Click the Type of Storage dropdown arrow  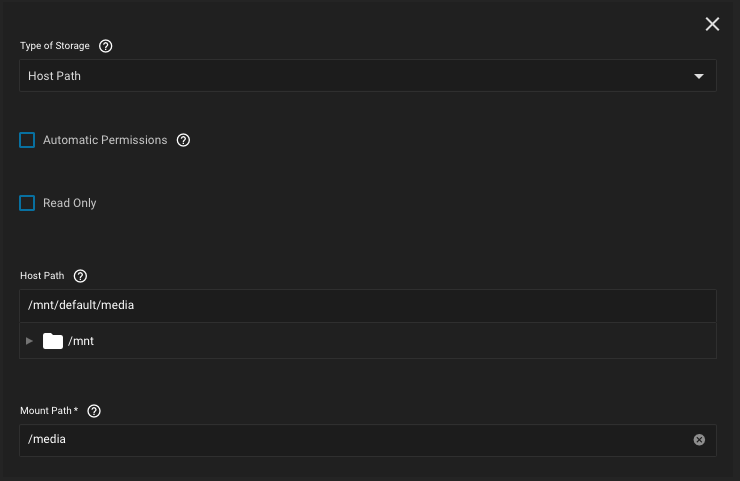(699, 76)
